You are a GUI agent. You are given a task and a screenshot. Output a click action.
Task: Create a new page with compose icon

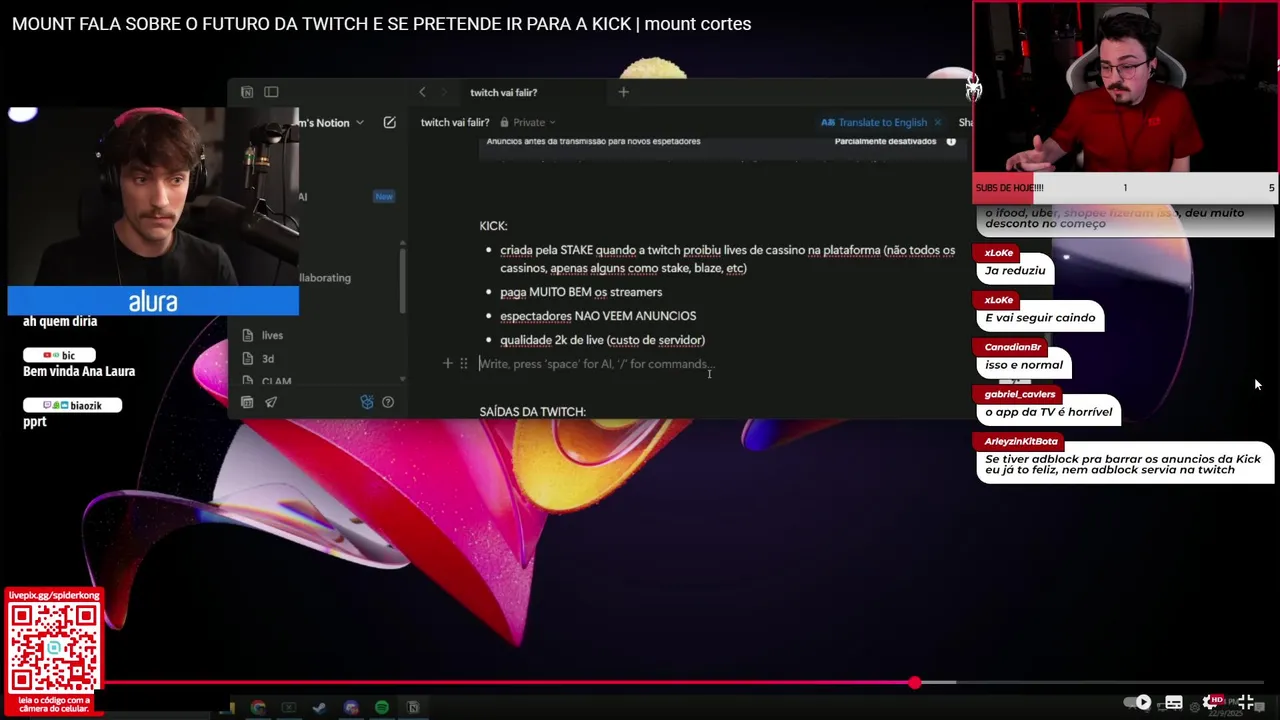tap(390, 123)
